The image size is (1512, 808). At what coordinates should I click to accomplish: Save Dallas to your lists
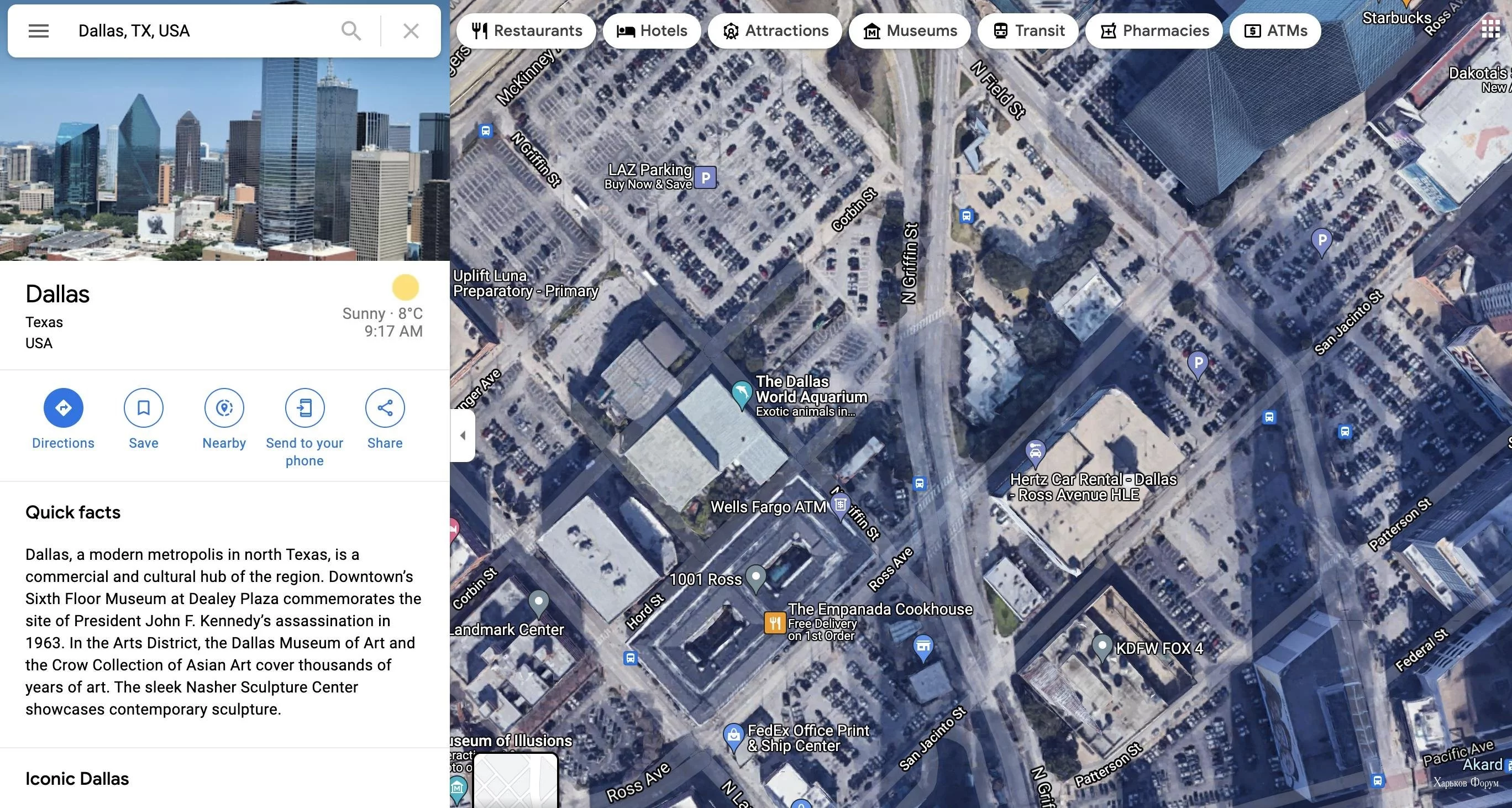(143, 408)
